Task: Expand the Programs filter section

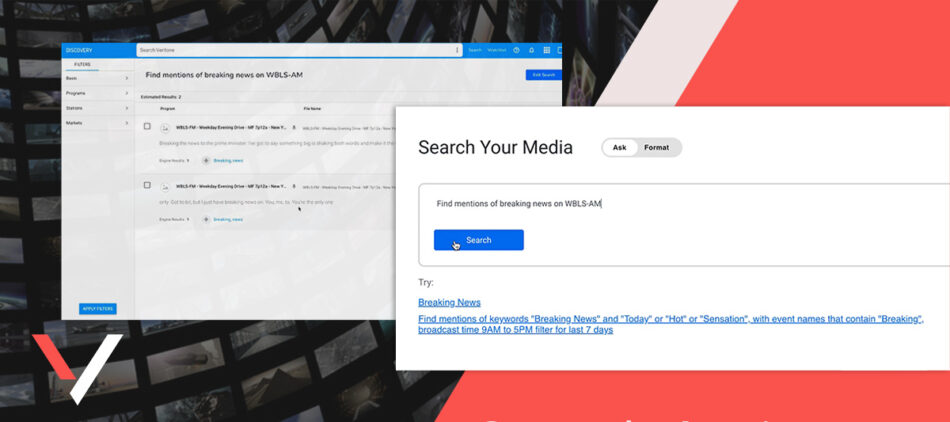Action: click(x=98, y=93)
